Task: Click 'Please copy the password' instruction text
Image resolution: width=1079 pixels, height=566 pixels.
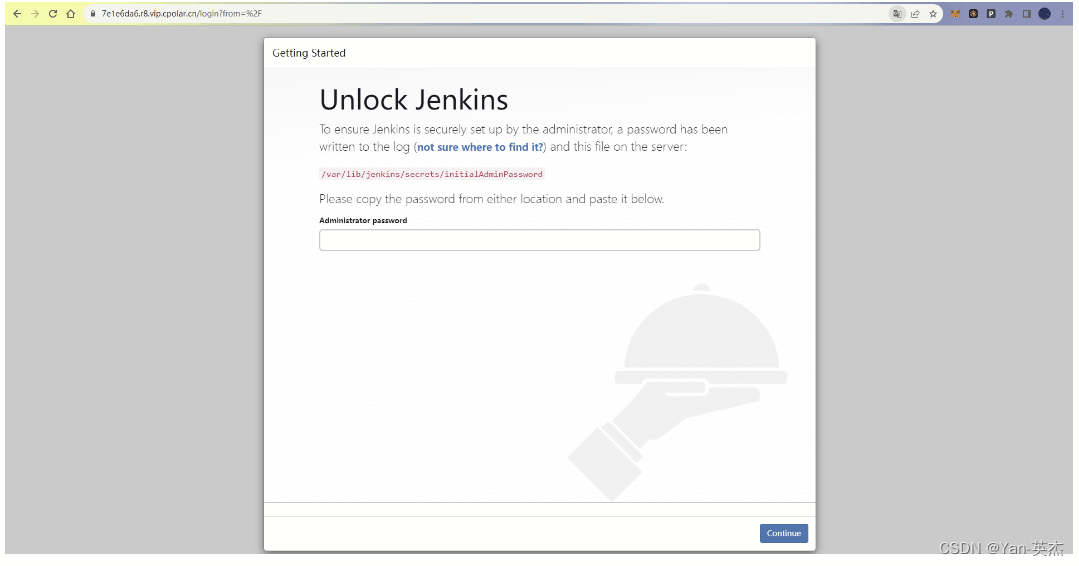Action: pos(491,199)
